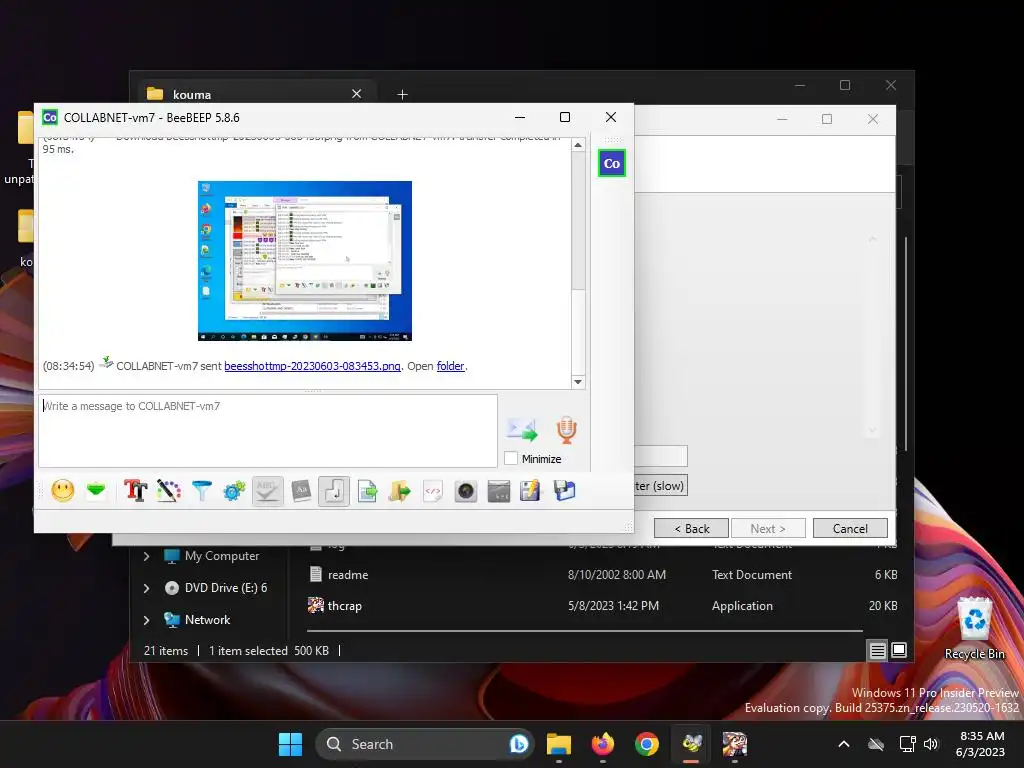
Task: Select Network in navigation pane
Action: (207, 620)
